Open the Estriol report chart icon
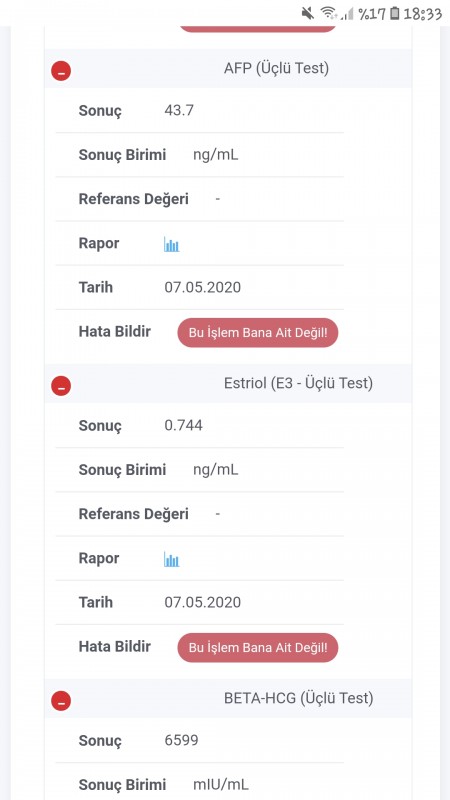This screenshot has height=800, width=450. click(x=171, y=559)
